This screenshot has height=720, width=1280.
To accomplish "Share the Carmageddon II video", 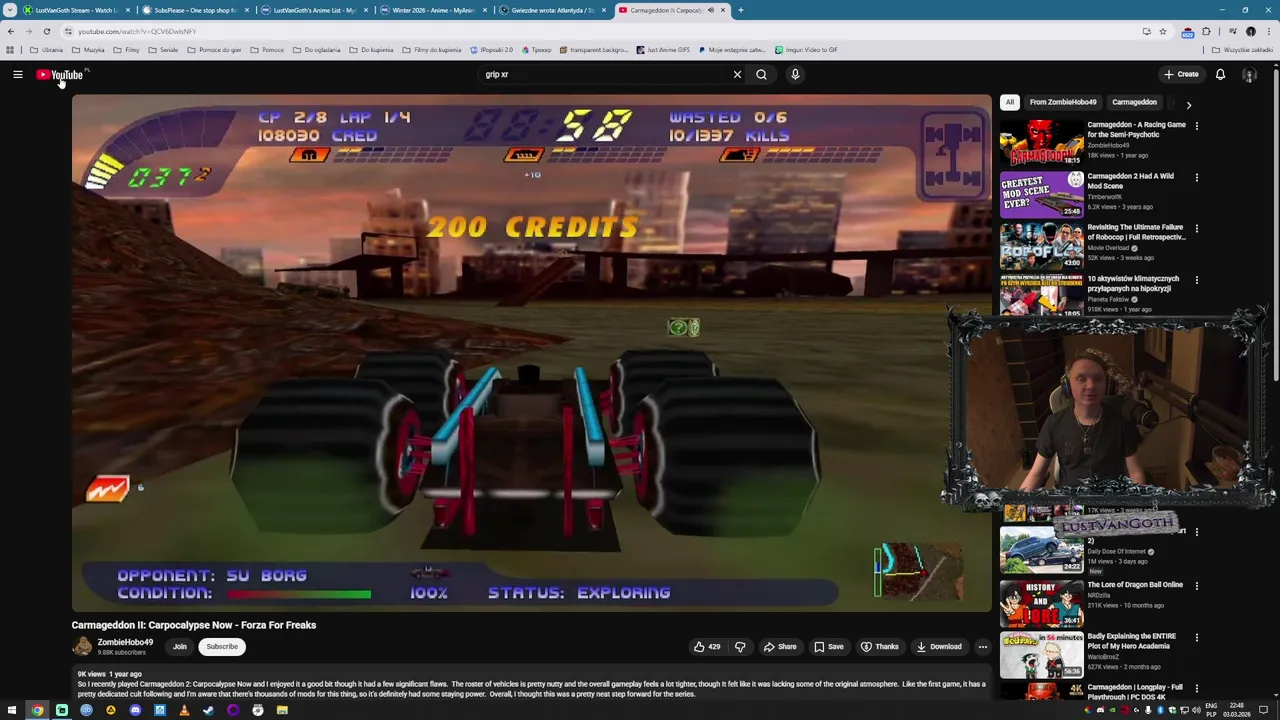I will pos(780,646).
